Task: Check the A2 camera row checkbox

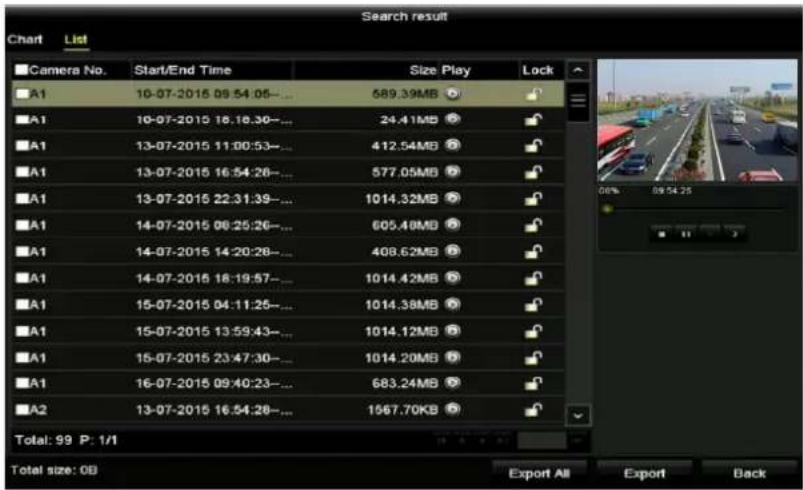Action: pos(22,410)
